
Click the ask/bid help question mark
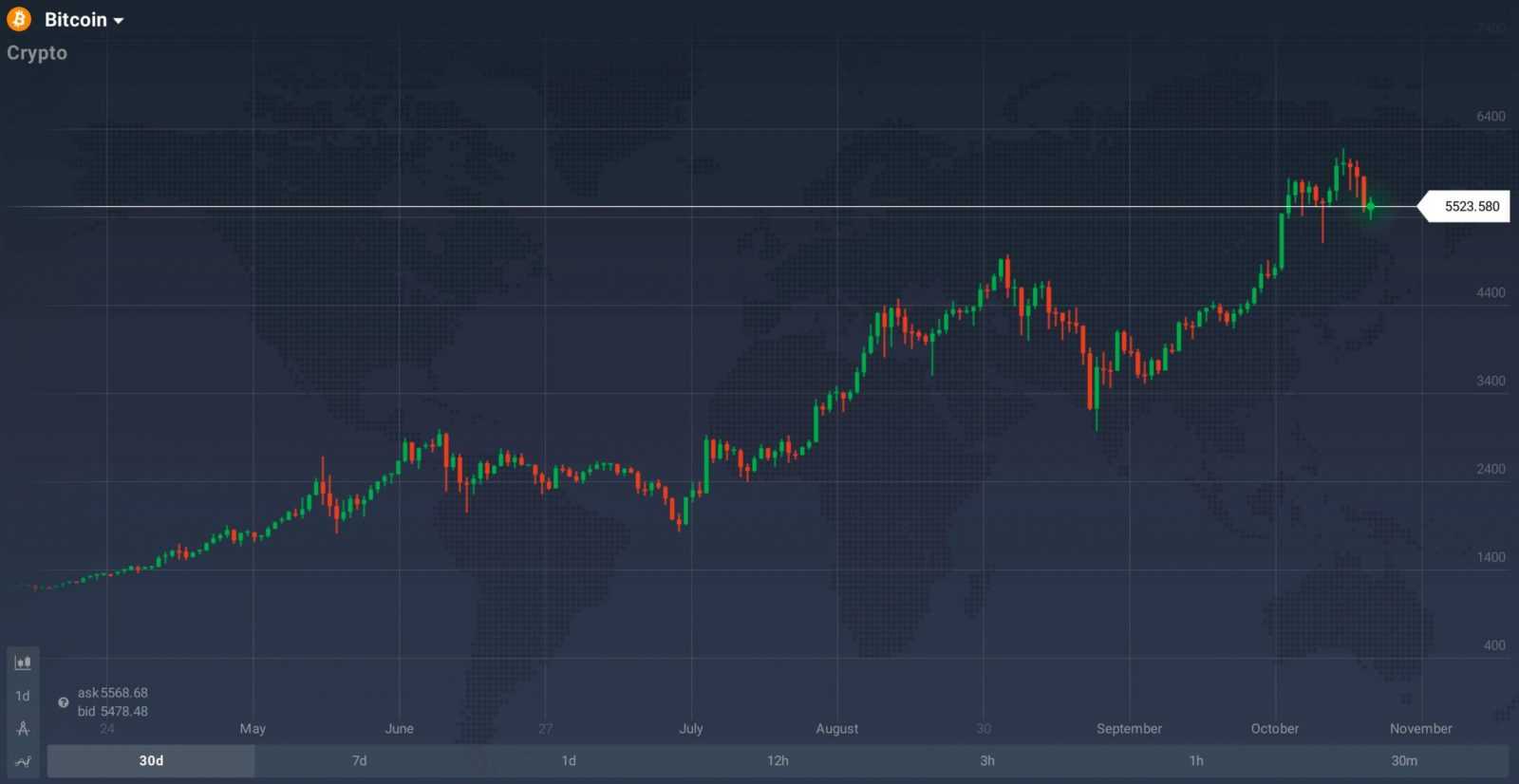(64, 702)
